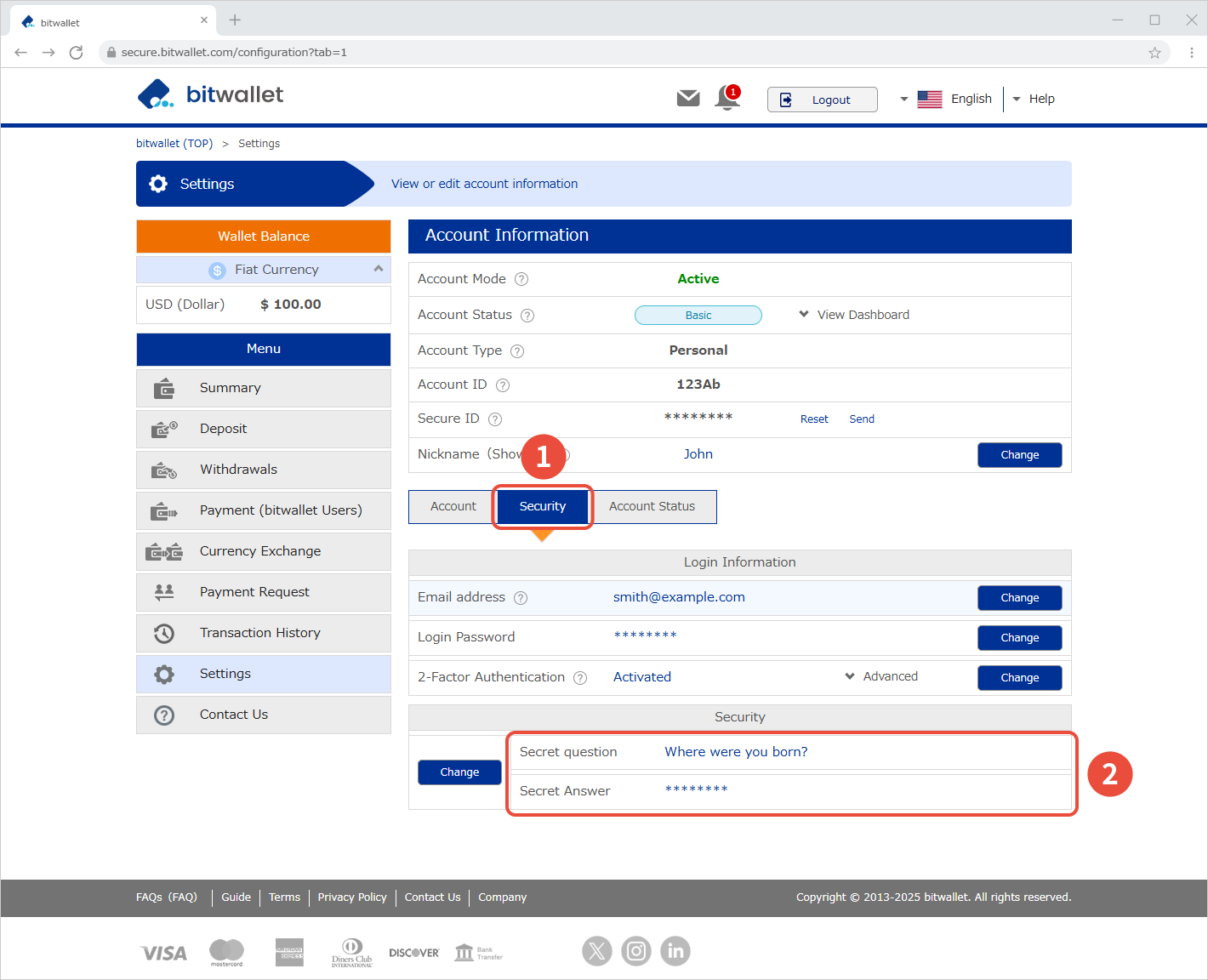The height and width of the screenshot is (980, 1208).
Task: Switch to the Account Status tab
Action: [x=652, y=506]
